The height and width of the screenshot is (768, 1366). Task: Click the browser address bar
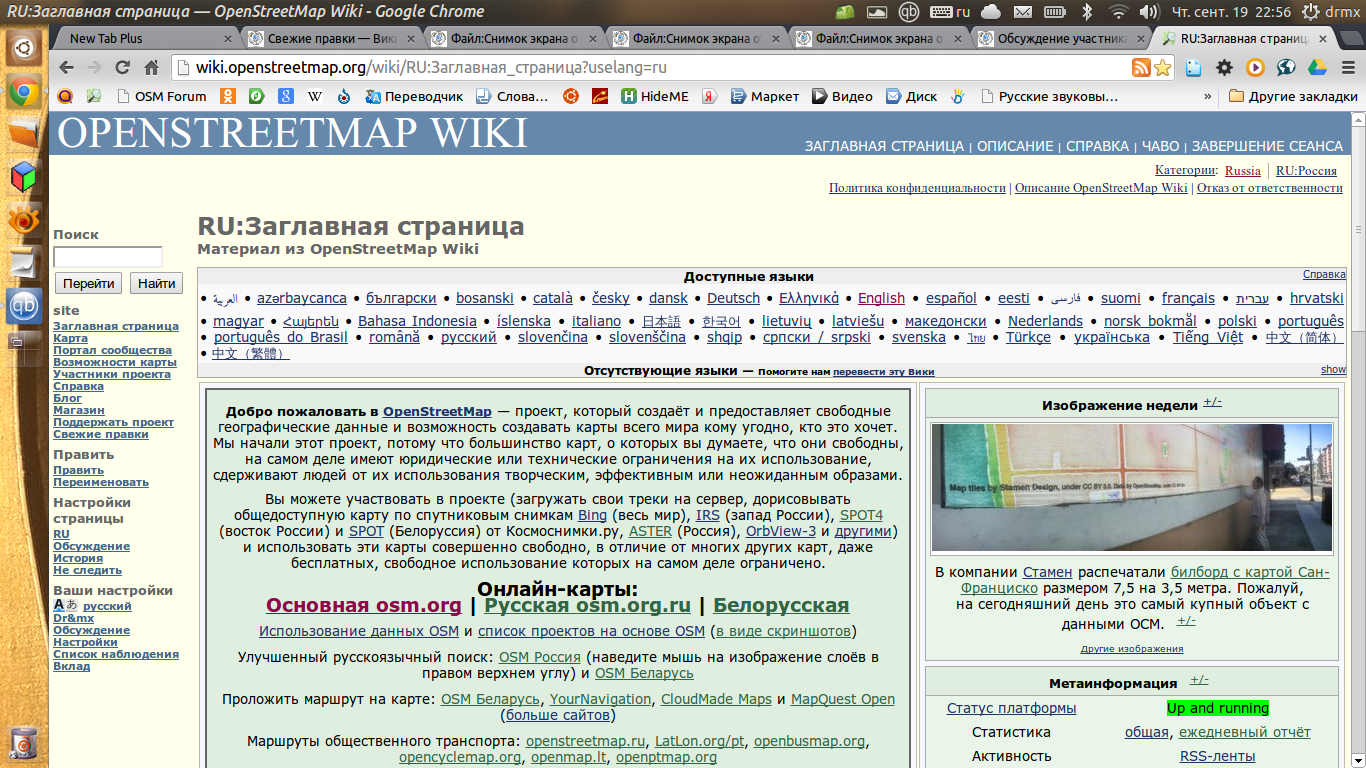[650, 68]
